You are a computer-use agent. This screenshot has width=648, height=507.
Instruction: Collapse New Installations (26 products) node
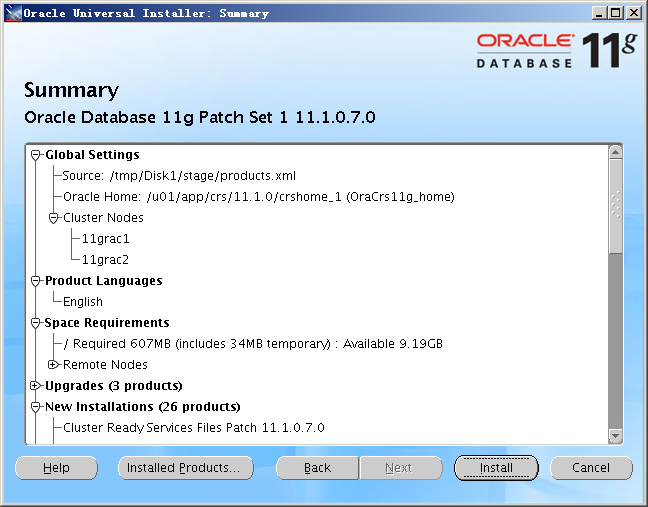pyautogui.click(x=36, y=407)
